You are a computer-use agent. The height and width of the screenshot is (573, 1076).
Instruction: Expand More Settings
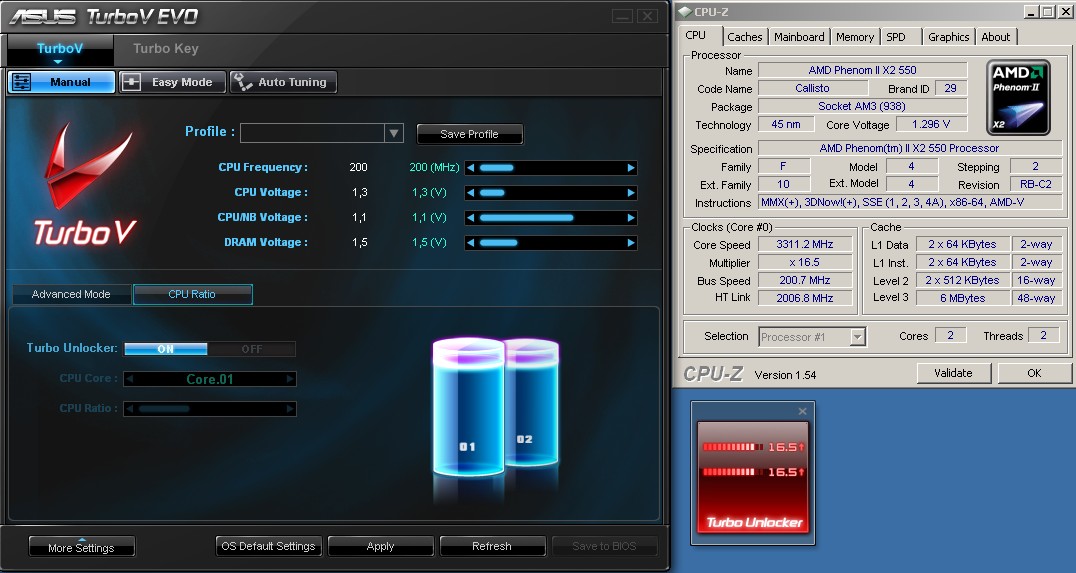point(82,547)
